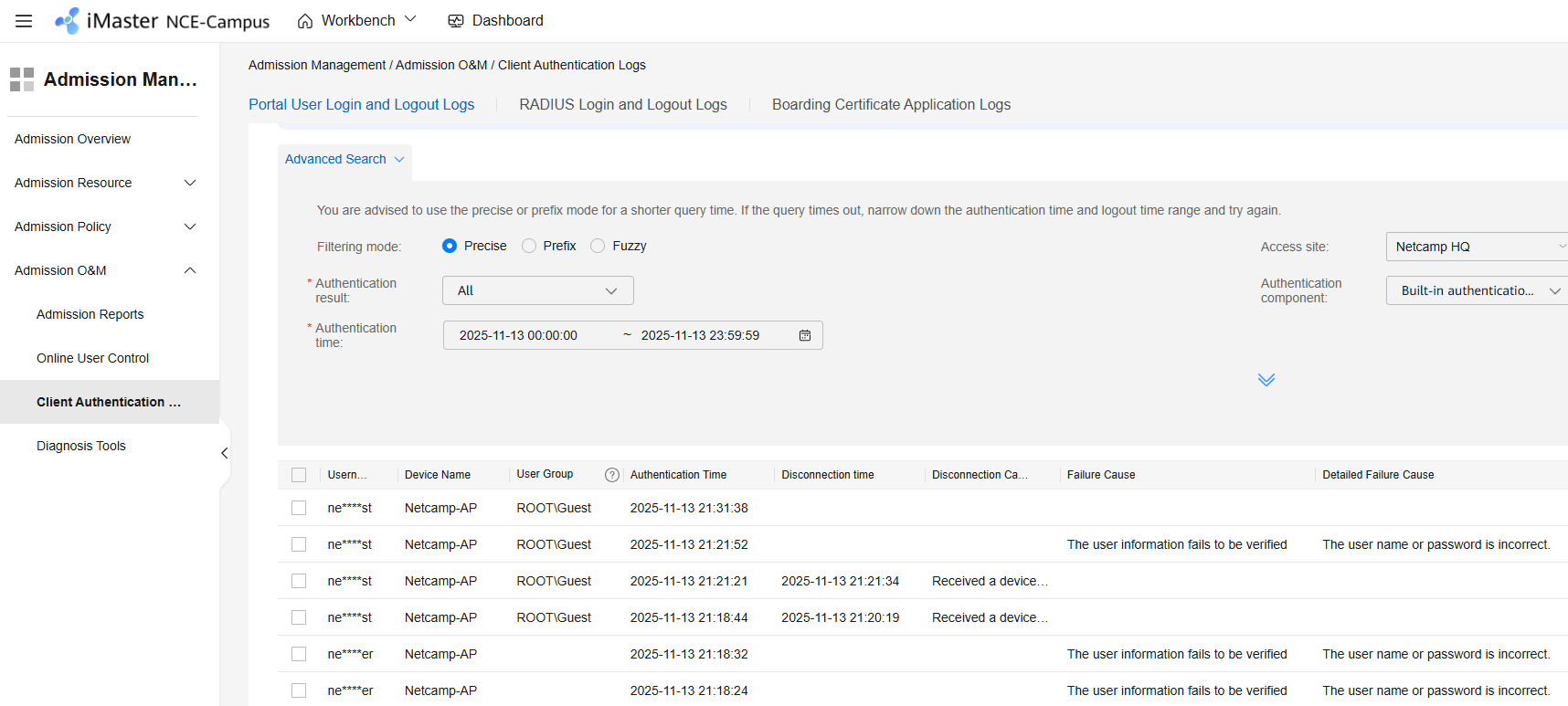Select the Prefix filtering mode
This screenshot has width=1568, height=706.
point(529,246)
